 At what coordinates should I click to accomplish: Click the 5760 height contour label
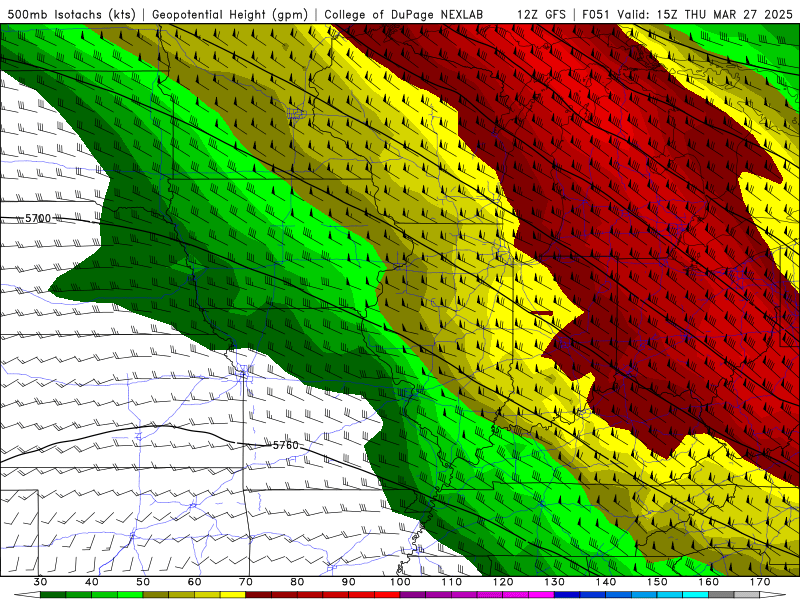[286, 445]
